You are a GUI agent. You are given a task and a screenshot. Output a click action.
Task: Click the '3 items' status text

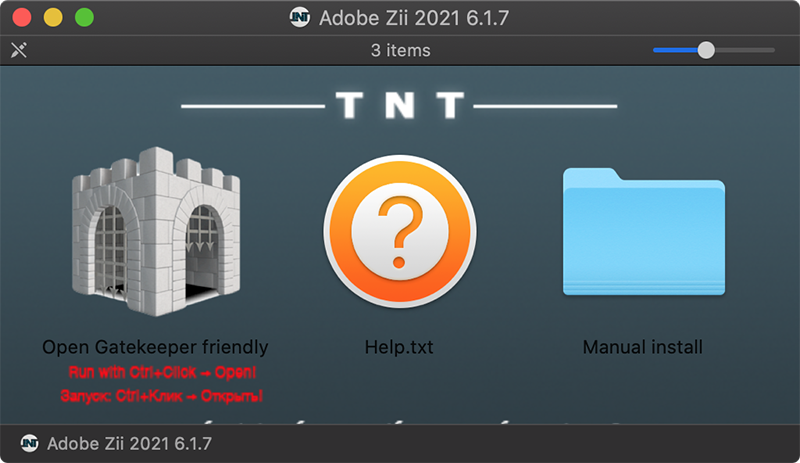(401, 50)
